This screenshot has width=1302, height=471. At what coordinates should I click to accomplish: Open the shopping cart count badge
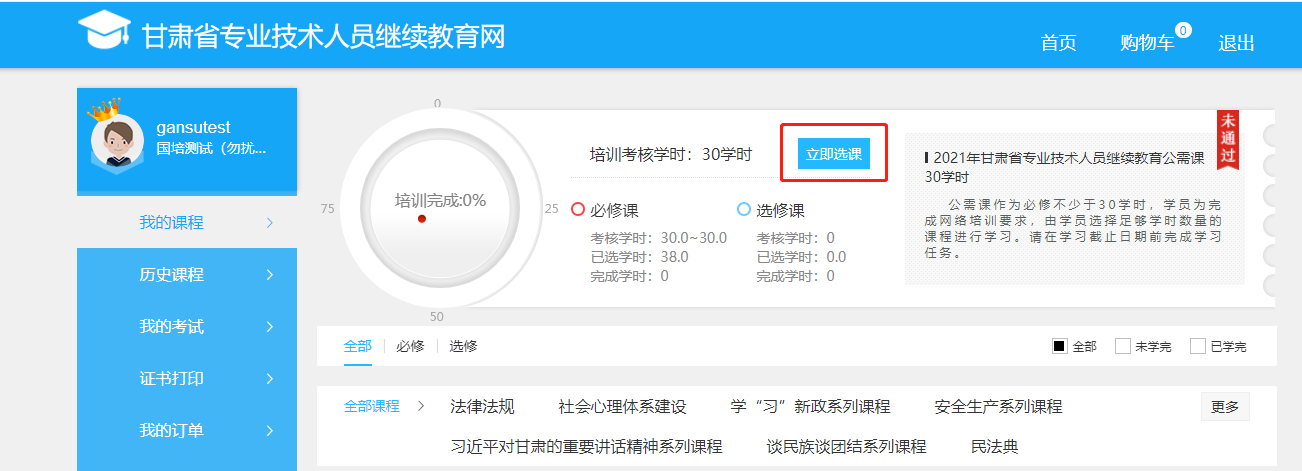[x=1183, y=31]
